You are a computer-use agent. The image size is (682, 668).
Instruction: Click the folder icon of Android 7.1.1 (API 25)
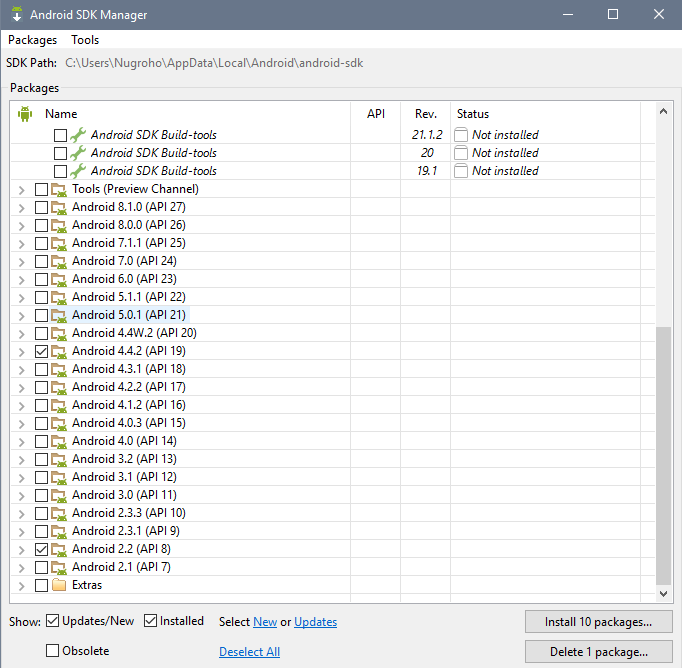pyautogui.click(x=59, y=244)
